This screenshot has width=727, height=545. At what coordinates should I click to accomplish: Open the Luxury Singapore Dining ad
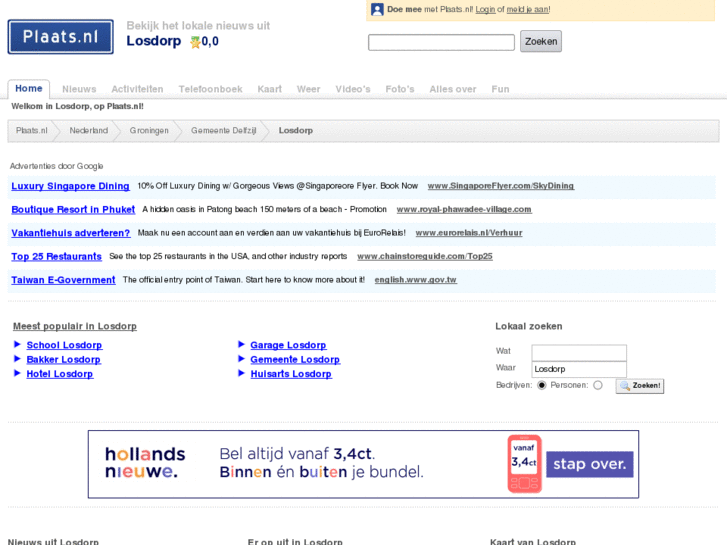tap(70, 186)
